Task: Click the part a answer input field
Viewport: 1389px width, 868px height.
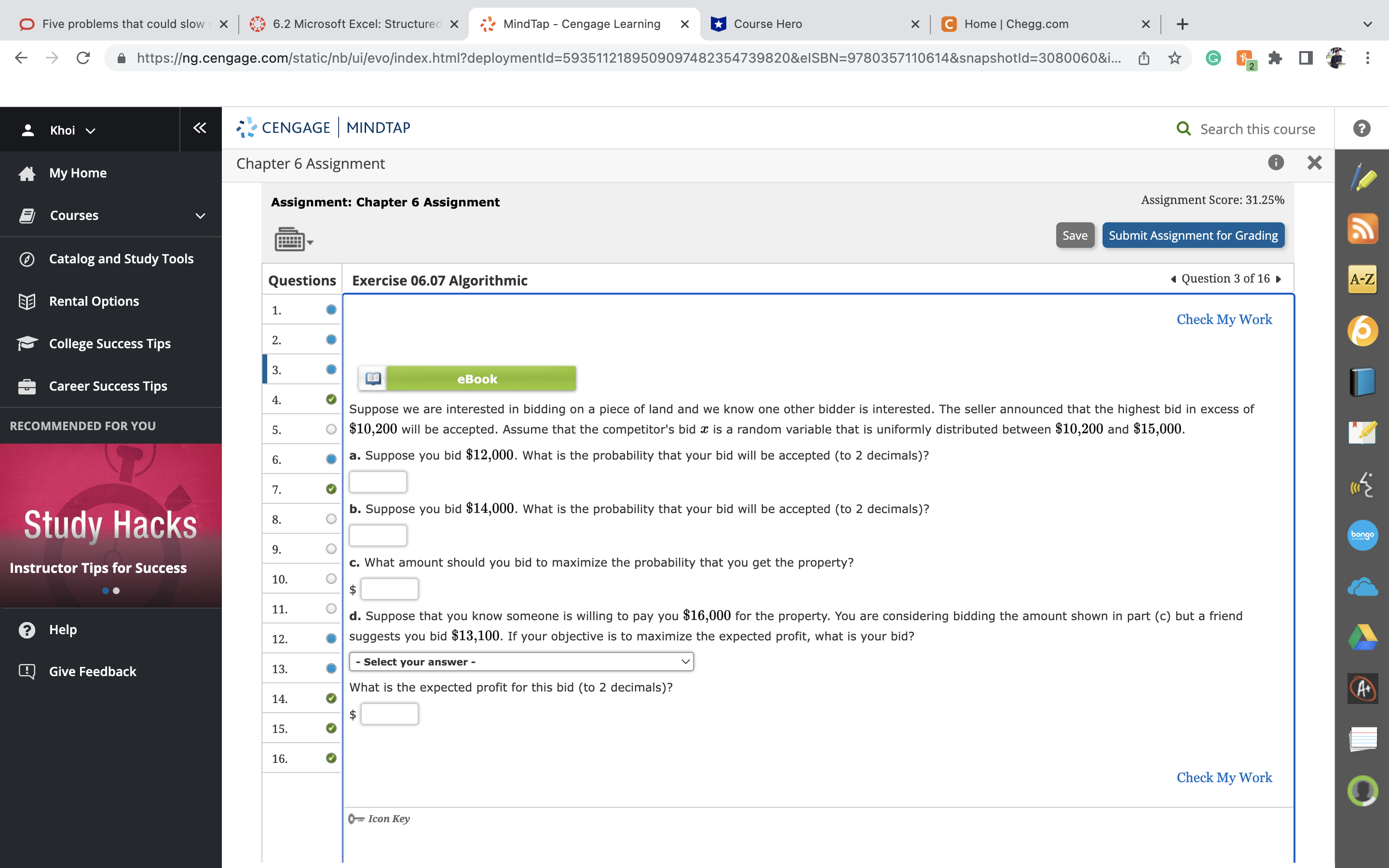Action: coord(378,482)
